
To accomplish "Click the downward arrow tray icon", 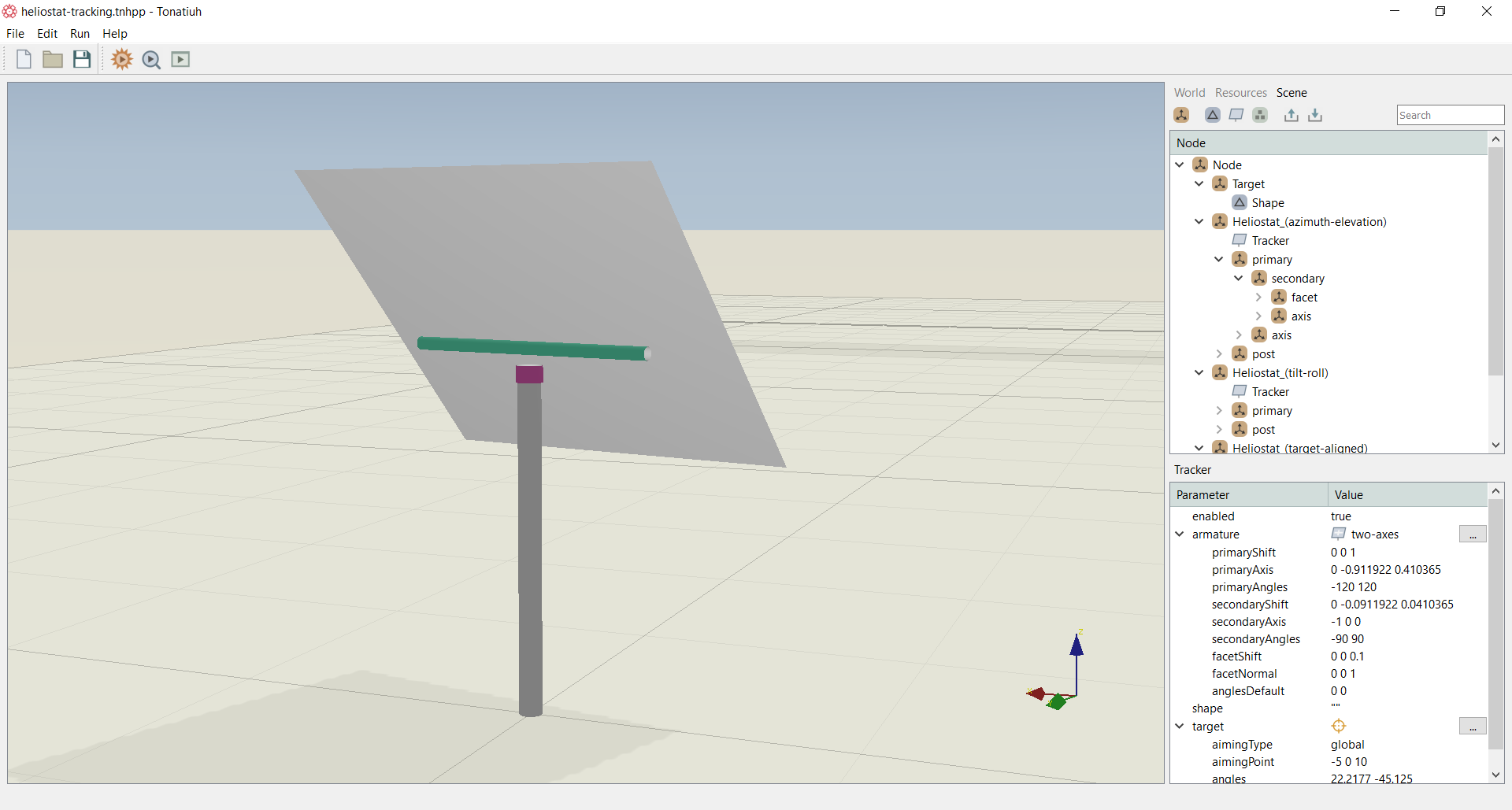I will coord(1315,115).
